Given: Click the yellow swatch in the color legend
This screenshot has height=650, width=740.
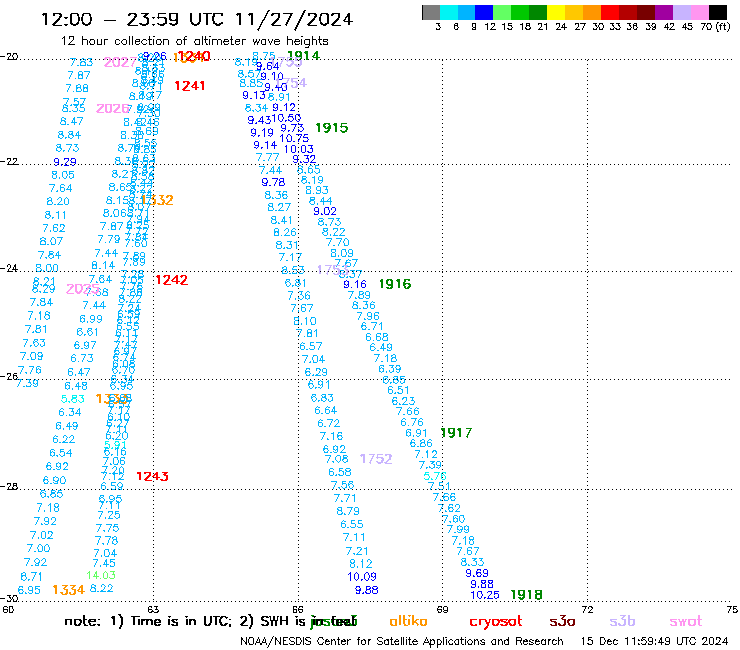Looking at the screenshot, I should (556, 12).
